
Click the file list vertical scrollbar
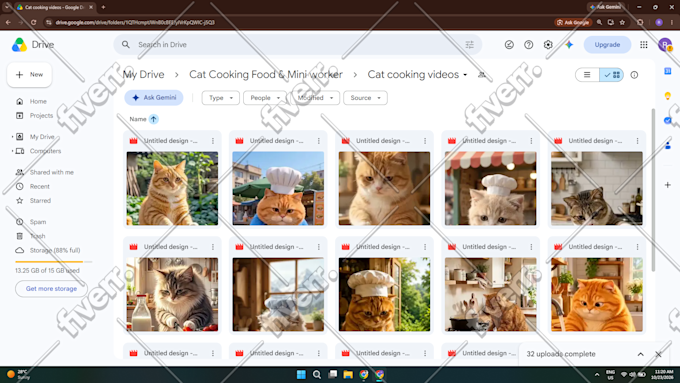[653, 191]
